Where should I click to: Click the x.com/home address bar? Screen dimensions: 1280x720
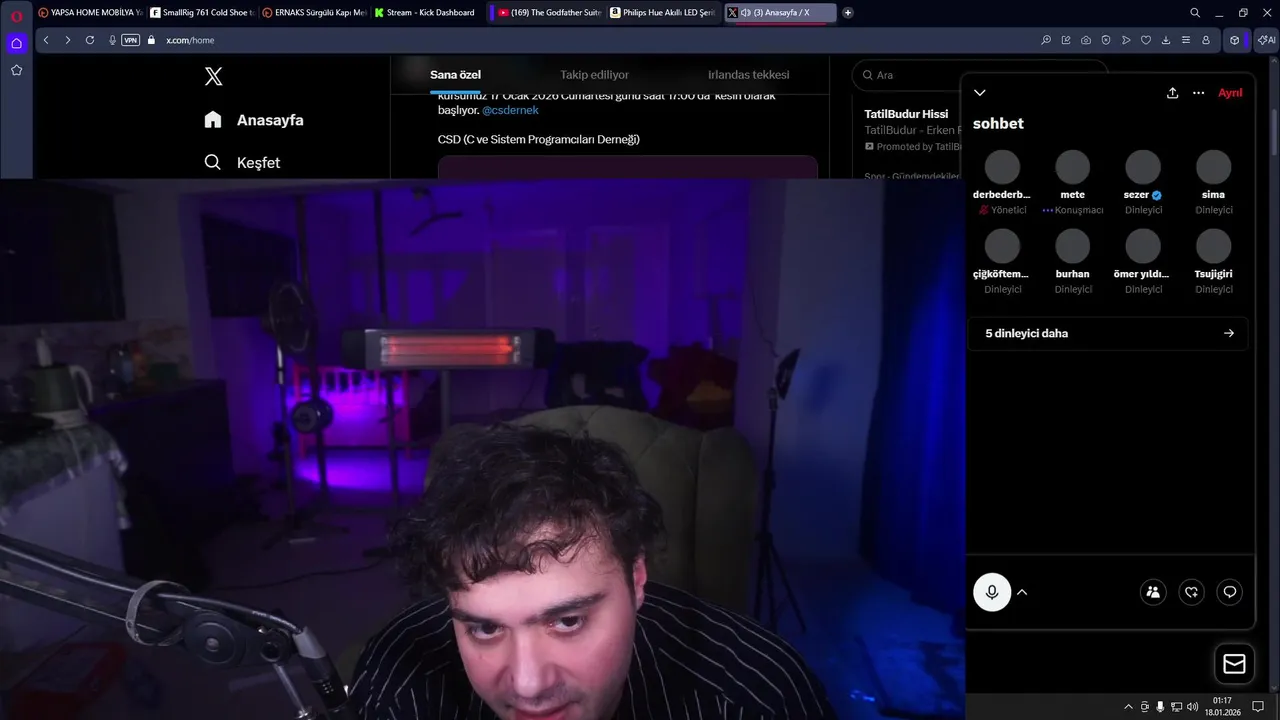point(190,40)
